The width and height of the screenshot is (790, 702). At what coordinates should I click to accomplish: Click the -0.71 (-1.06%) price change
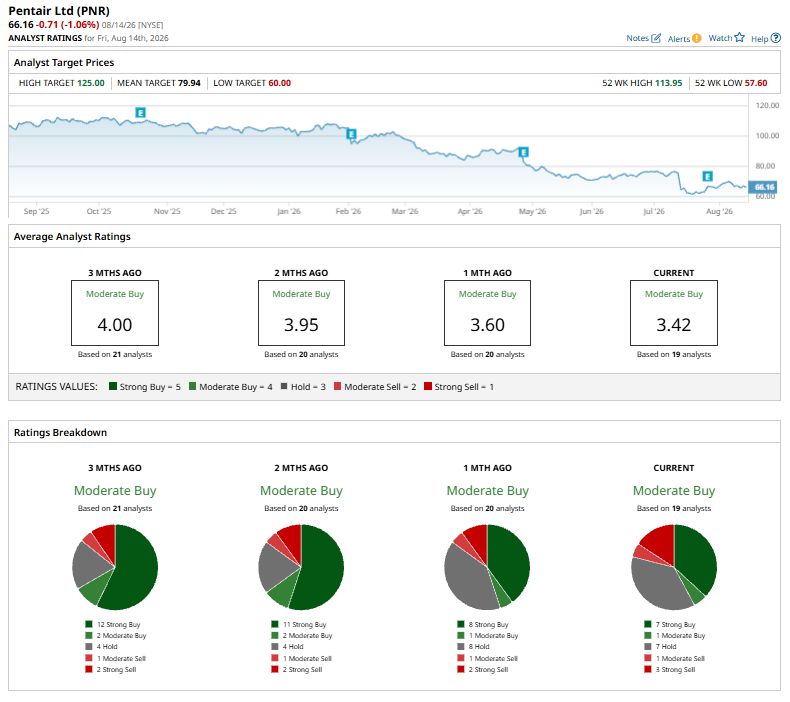(x=68, y=25)
